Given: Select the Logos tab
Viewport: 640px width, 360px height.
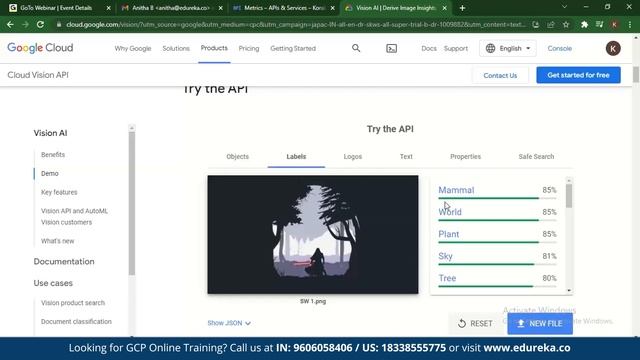Looking at the screenshot, I should point(353,156).
